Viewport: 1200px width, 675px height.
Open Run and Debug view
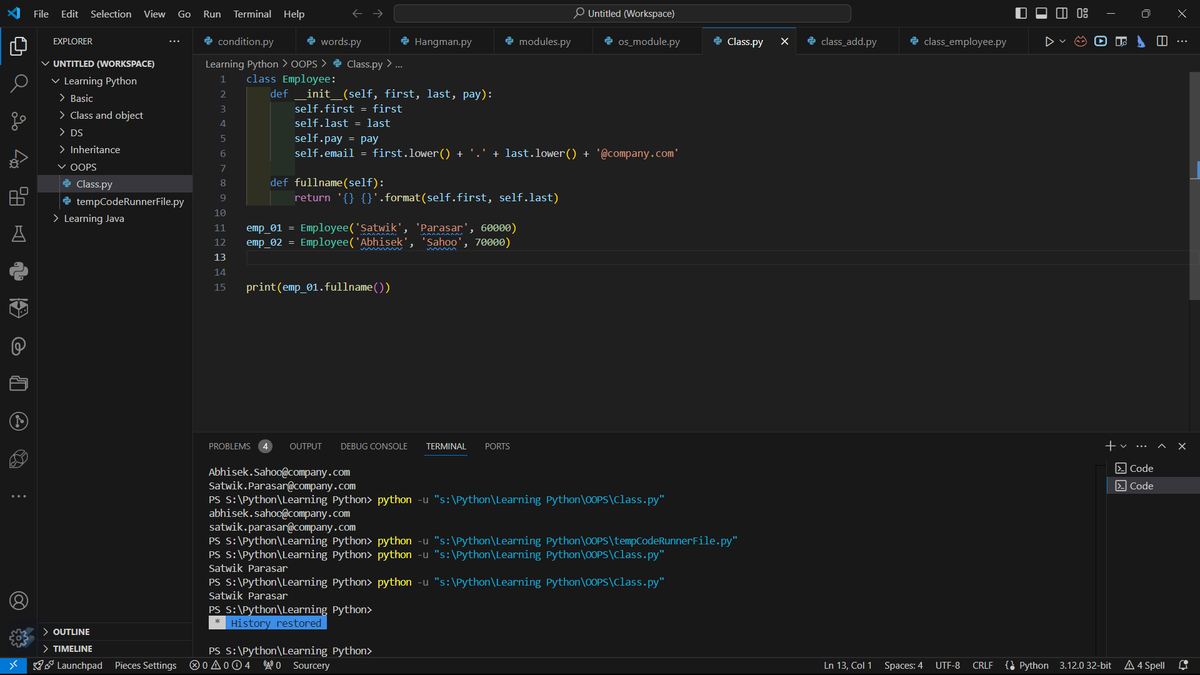click(18, 158)
